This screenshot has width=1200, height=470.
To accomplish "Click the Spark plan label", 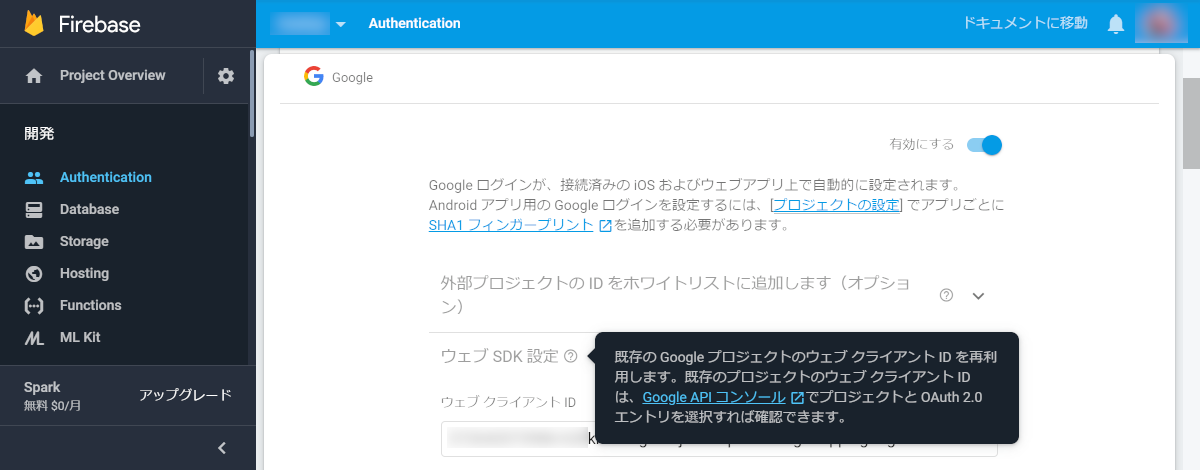I will (42, 387).
